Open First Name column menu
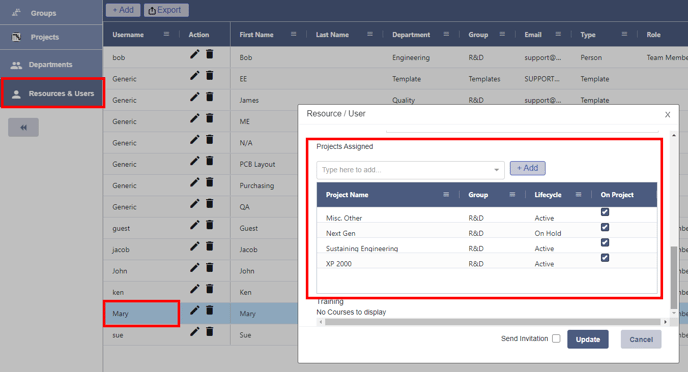 (x=294, y=34)
